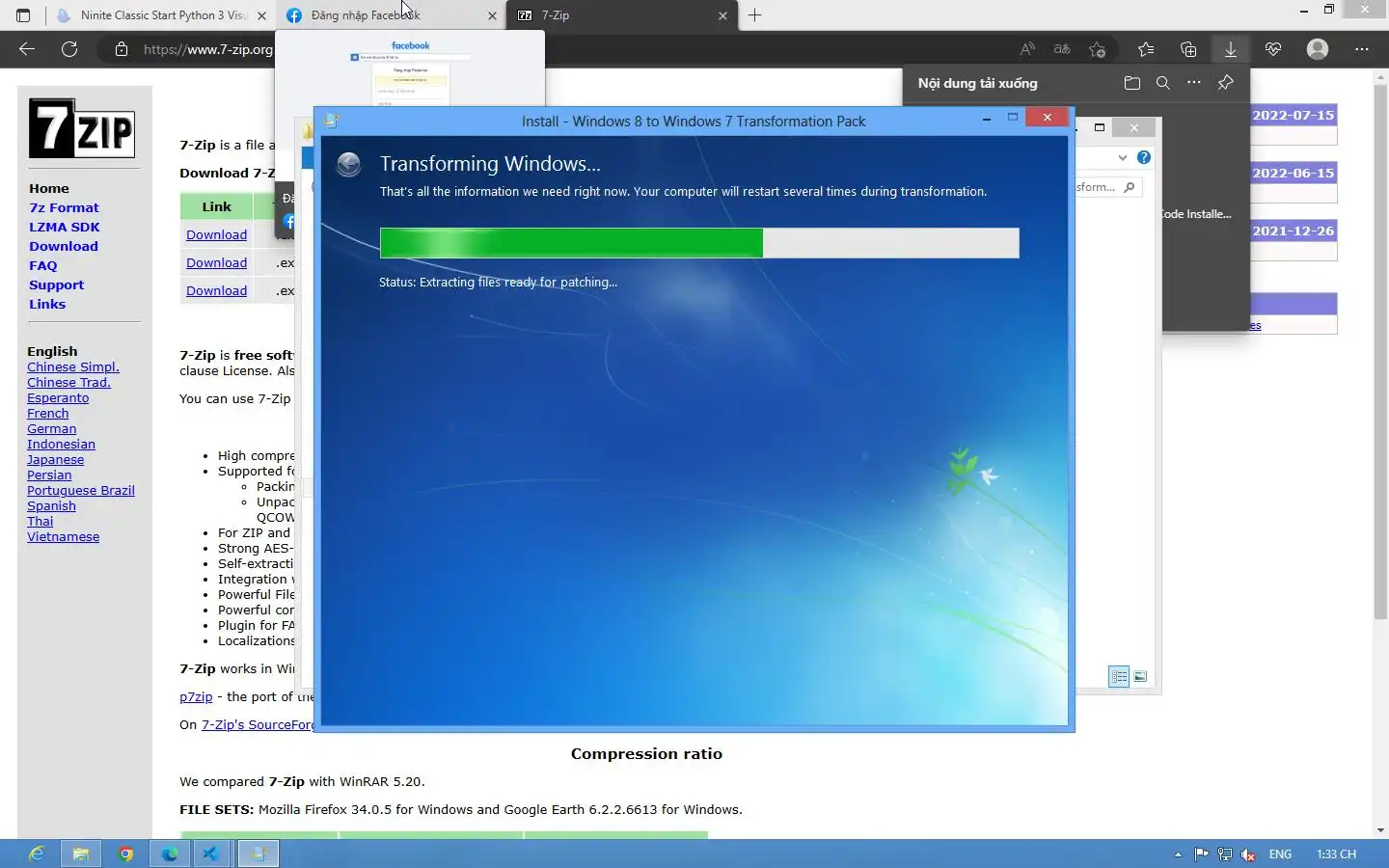Open the Collections icon

pos(1188,49)
